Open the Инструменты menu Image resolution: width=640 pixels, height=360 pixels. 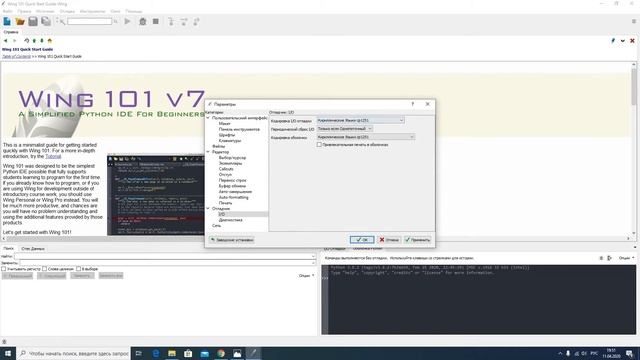92,11
